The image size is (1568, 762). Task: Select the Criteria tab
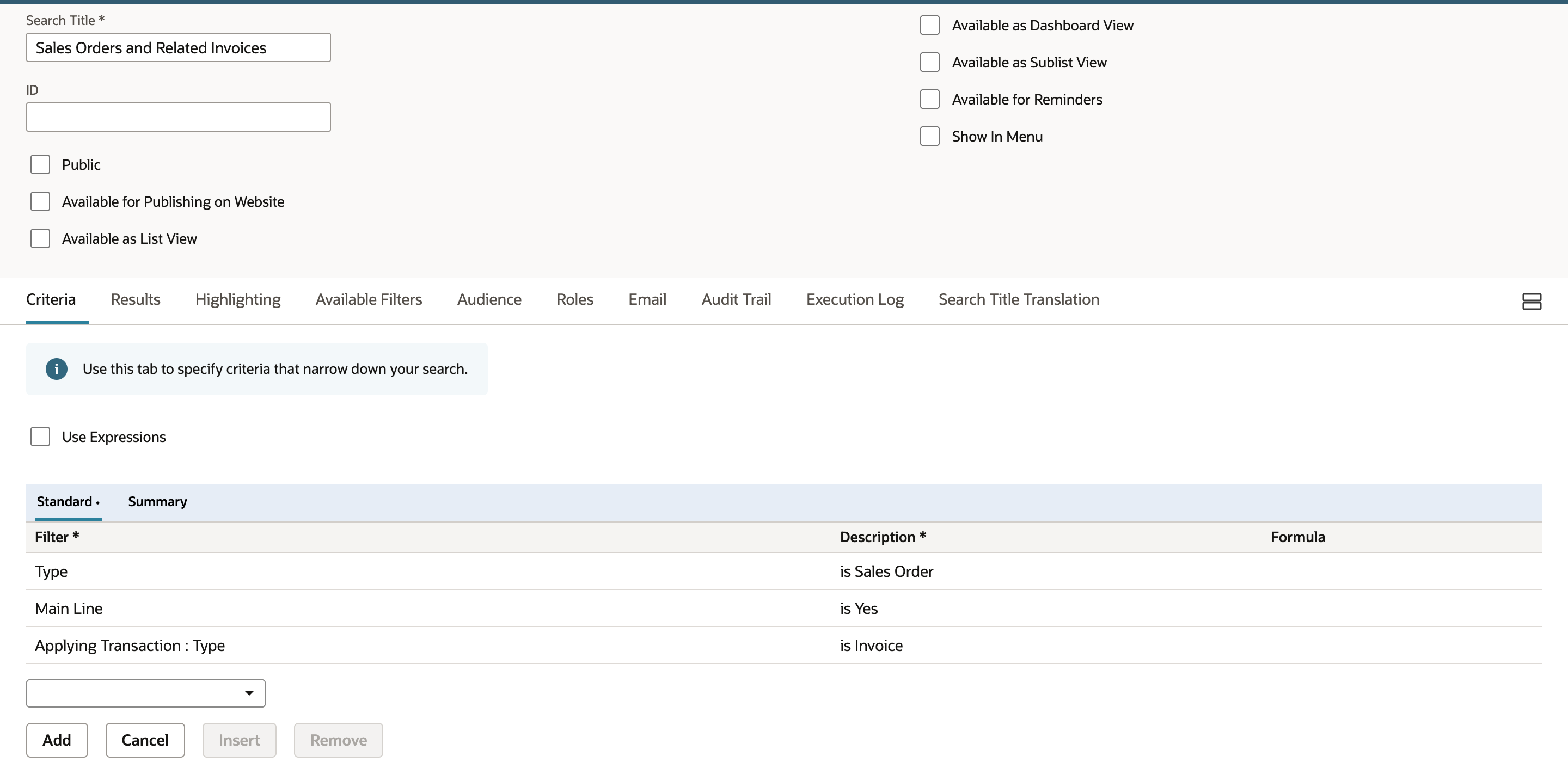point(51,299)
